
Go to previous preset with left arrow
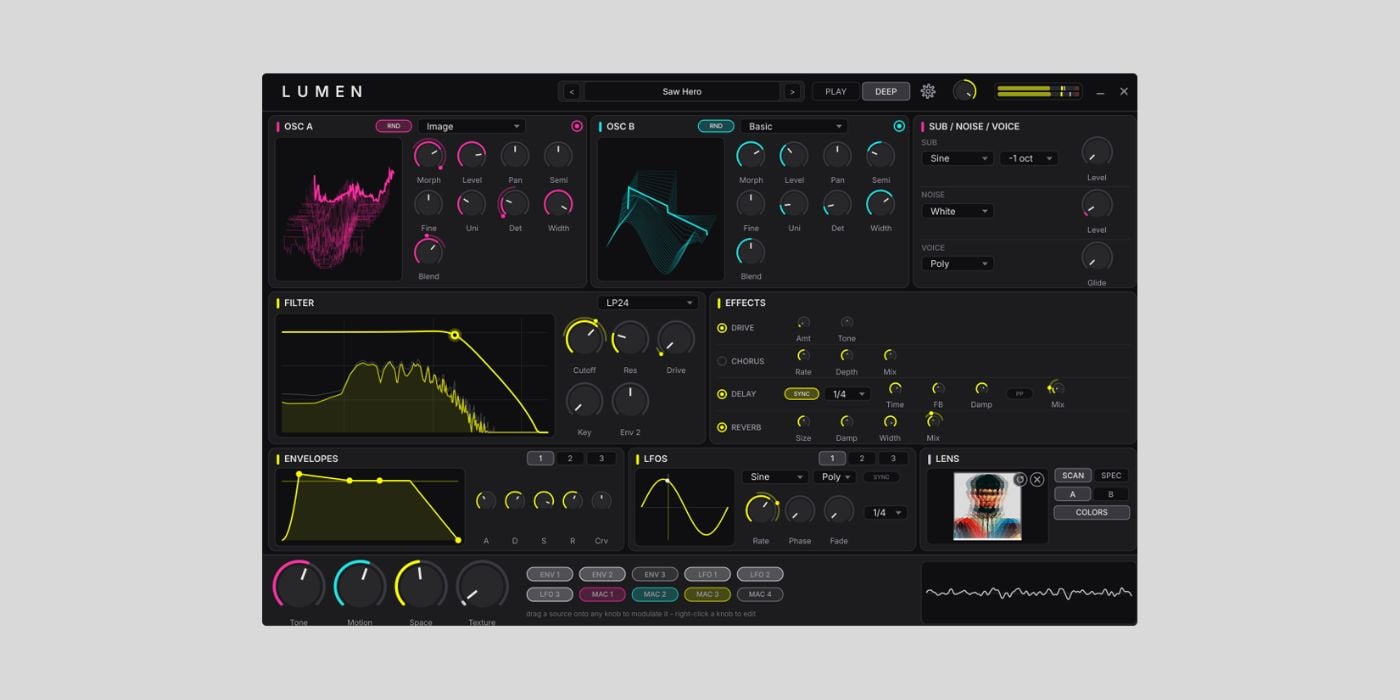(572, 92)
